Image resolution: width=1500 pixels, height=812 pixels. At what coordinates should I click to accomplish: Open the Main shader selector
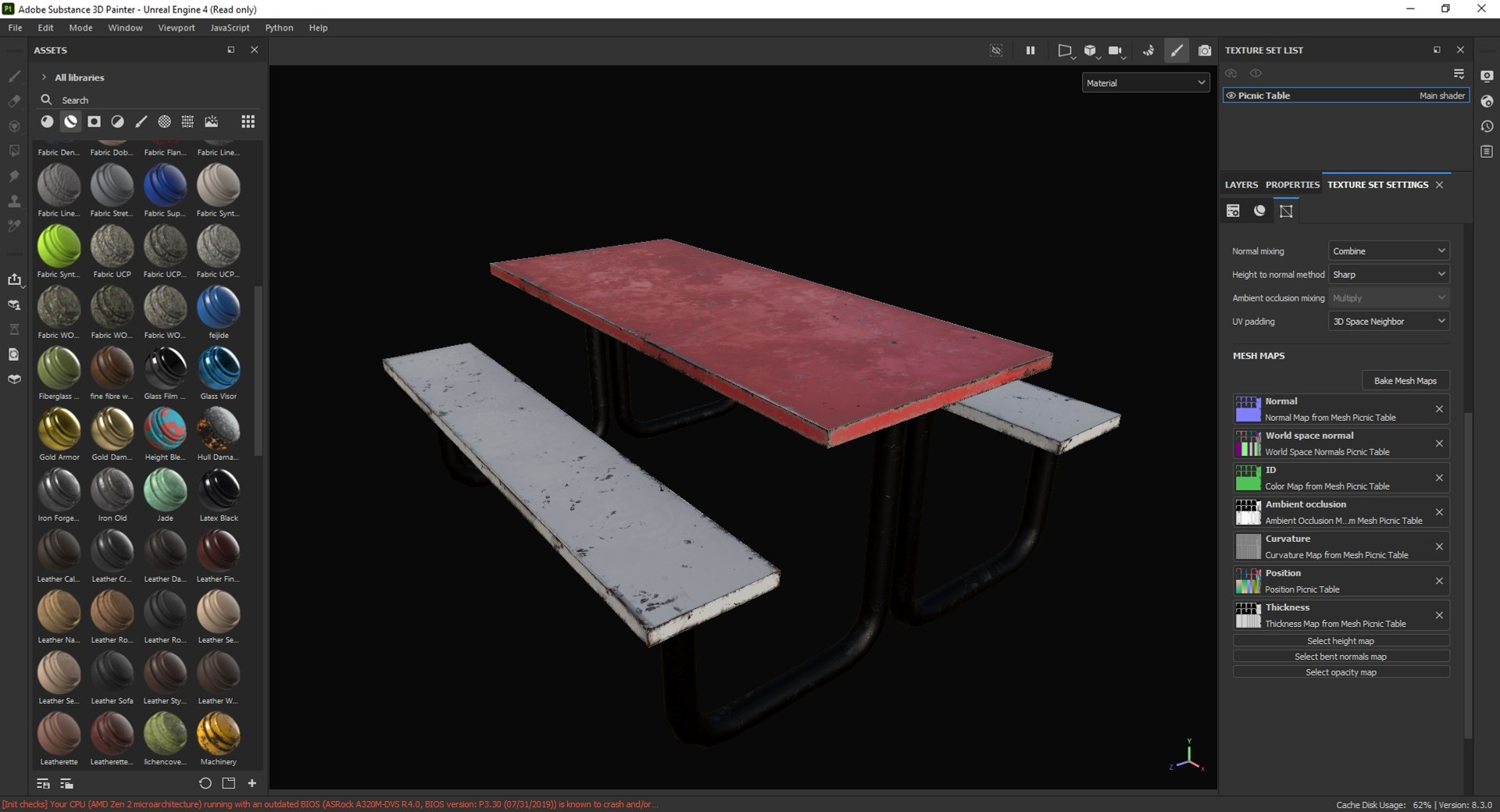(x=1441, y=95)
